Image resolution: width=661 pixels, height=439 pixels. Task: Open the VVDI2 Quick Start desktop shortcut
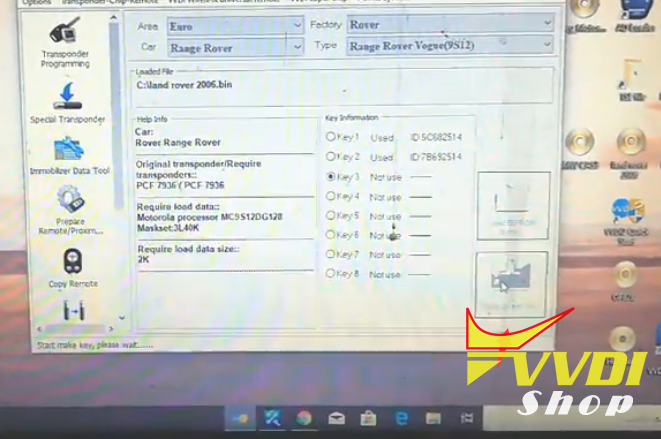[x=626, y=221]
